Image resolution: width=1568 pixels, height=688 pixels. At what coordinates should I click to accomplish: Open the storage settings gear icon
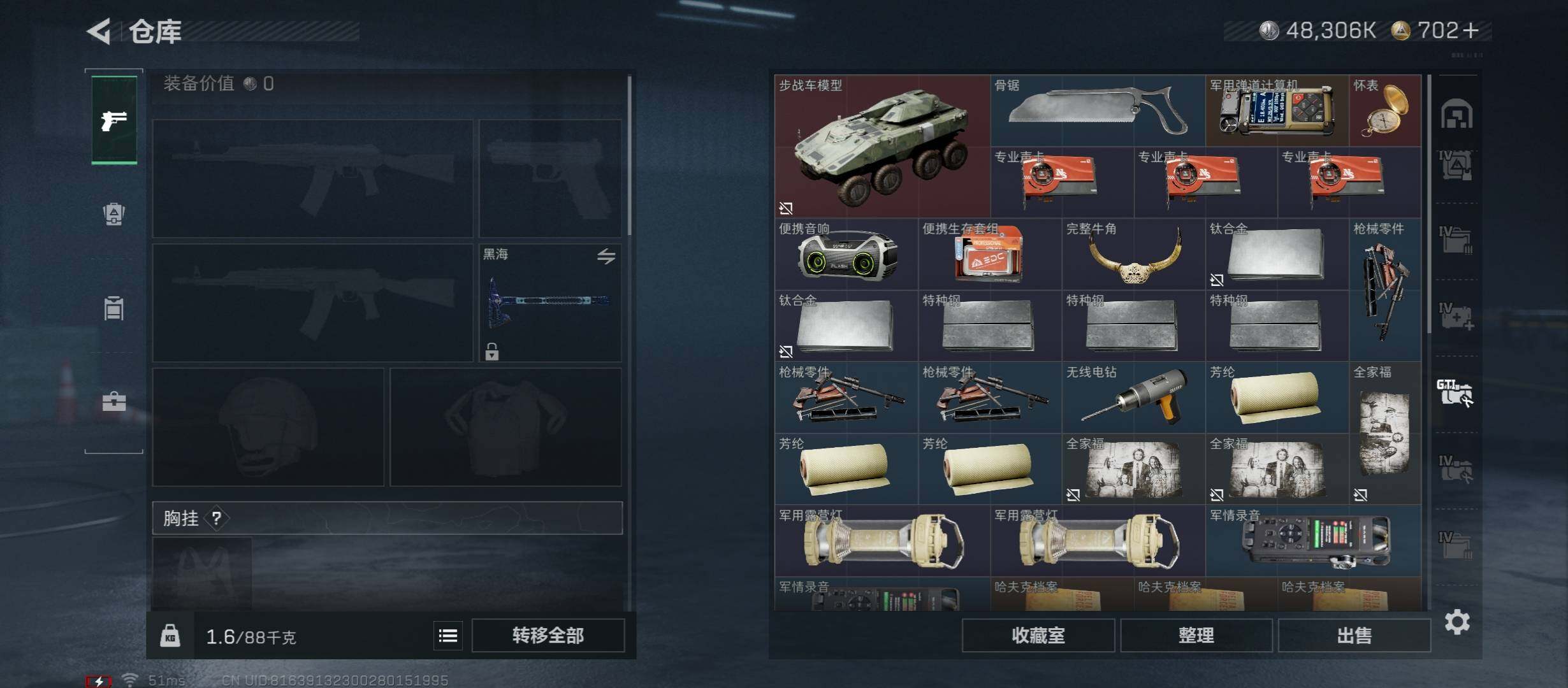point(1457,622)
